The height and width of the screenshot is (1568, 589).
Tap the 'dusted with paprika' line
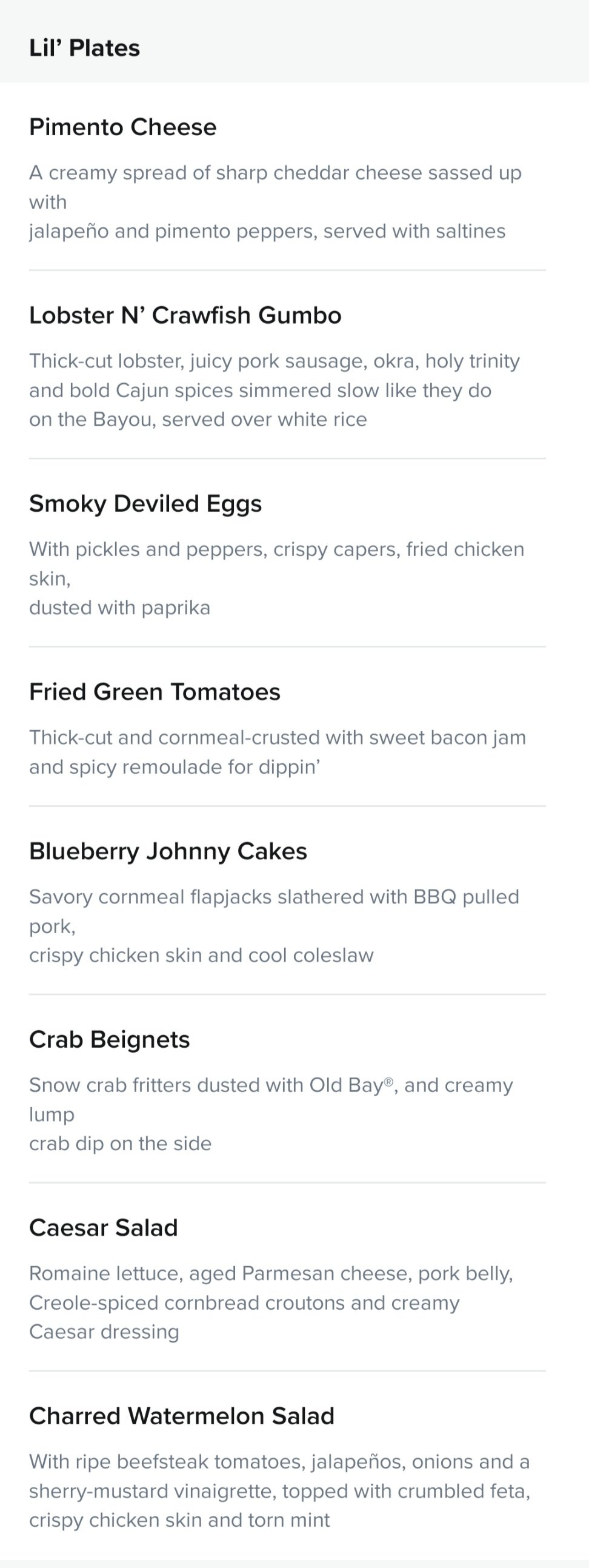120,608
